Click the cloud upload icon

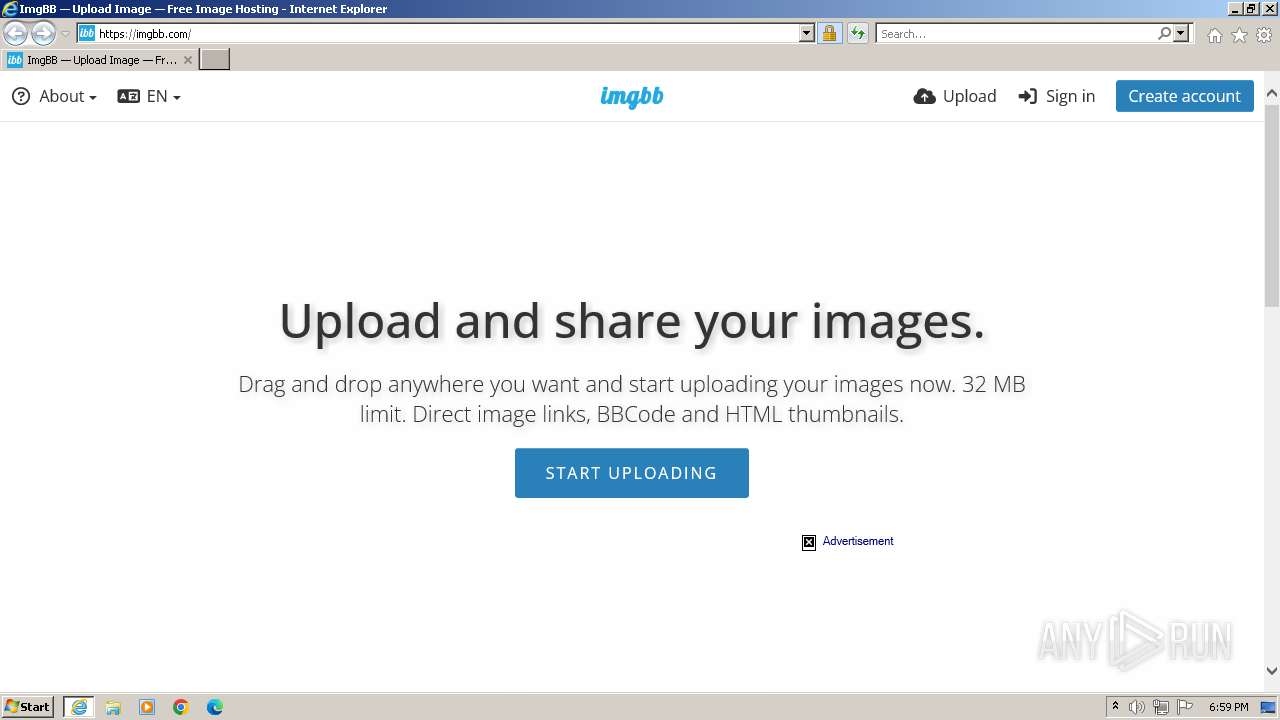point(925,96)
